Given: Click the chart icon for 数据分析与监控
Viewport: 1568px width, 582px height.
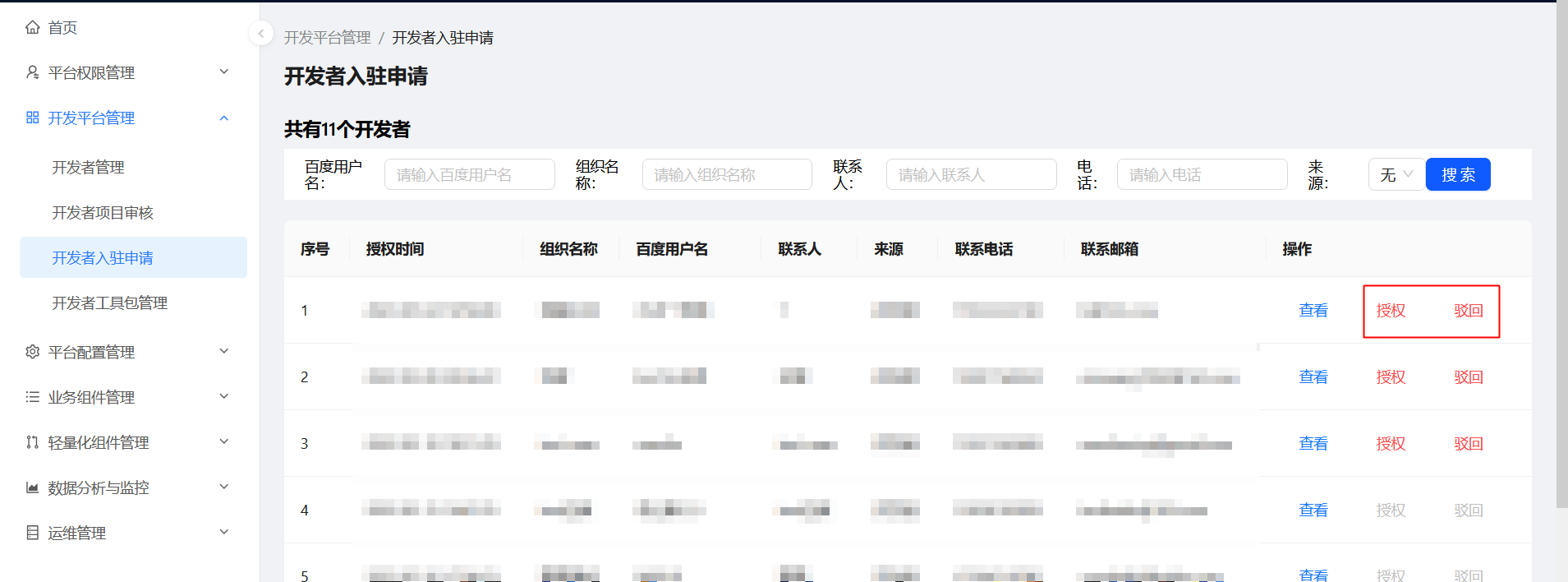Looking at the screenshot, I should (x=33, y=487).
